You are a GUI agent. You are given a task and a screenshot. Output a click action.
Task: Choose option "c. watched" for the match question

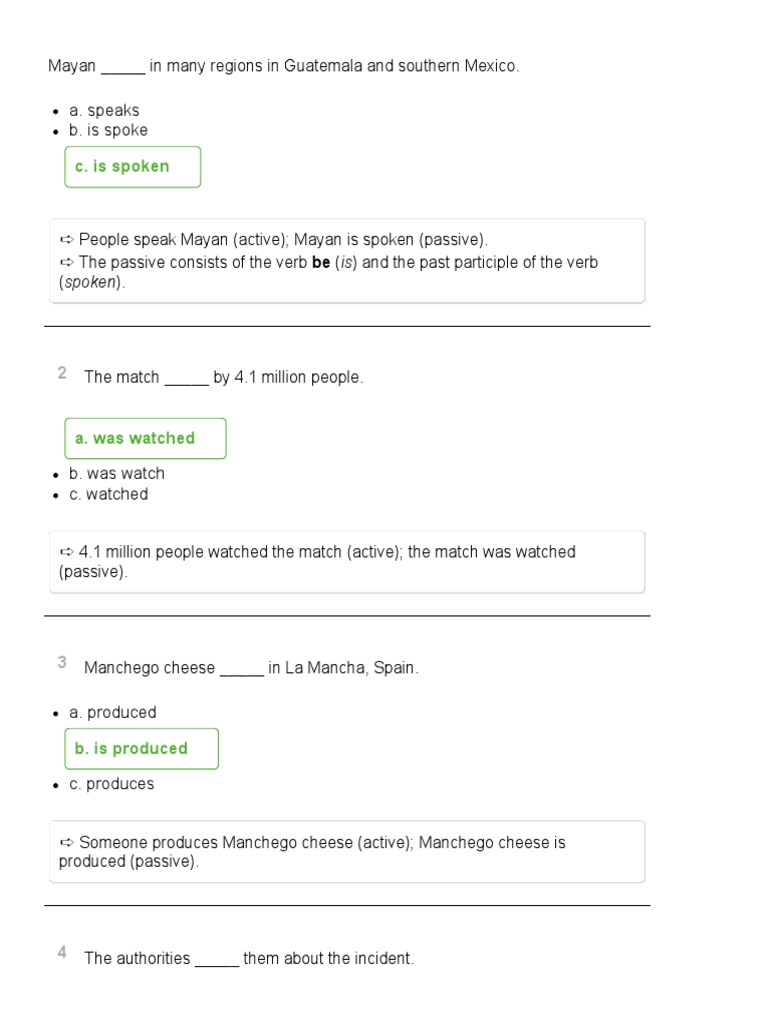108,494
